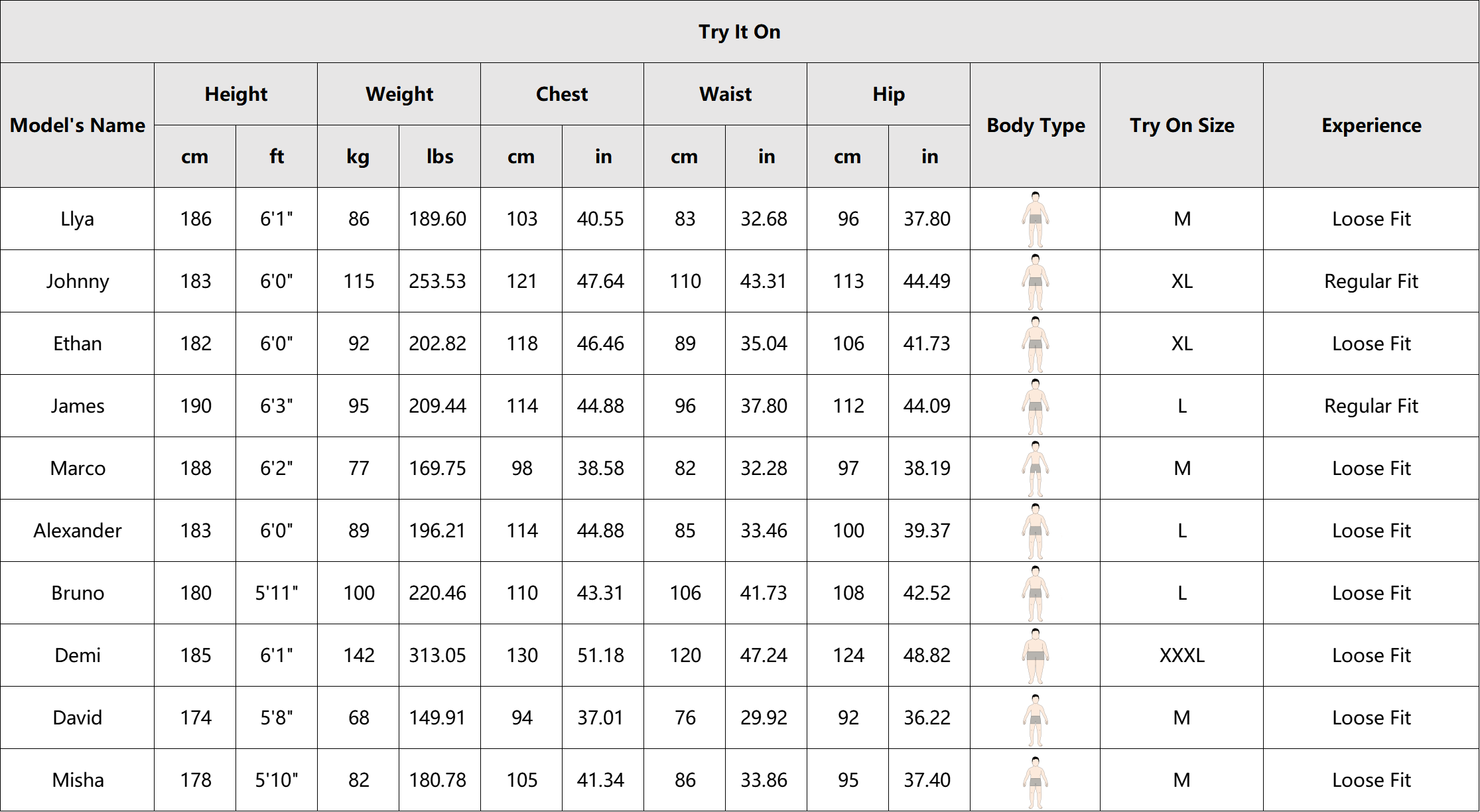
Task: Select the Alexander name cell
Action: click(x=78, y=531)
